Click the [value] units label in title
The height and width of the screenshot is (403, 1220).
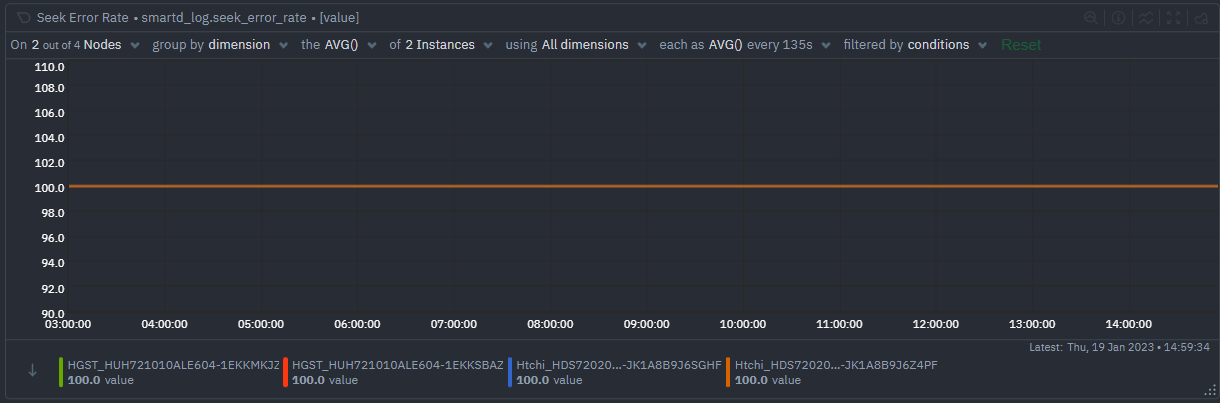pos(339,18)
